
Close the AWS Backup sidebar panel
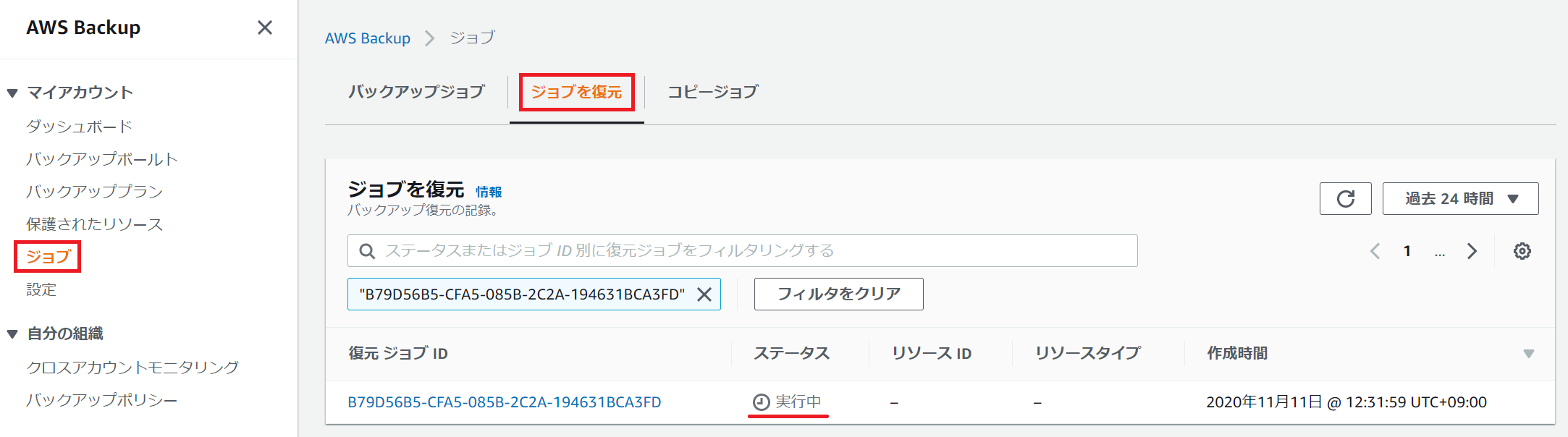click(x=265, y=27)
